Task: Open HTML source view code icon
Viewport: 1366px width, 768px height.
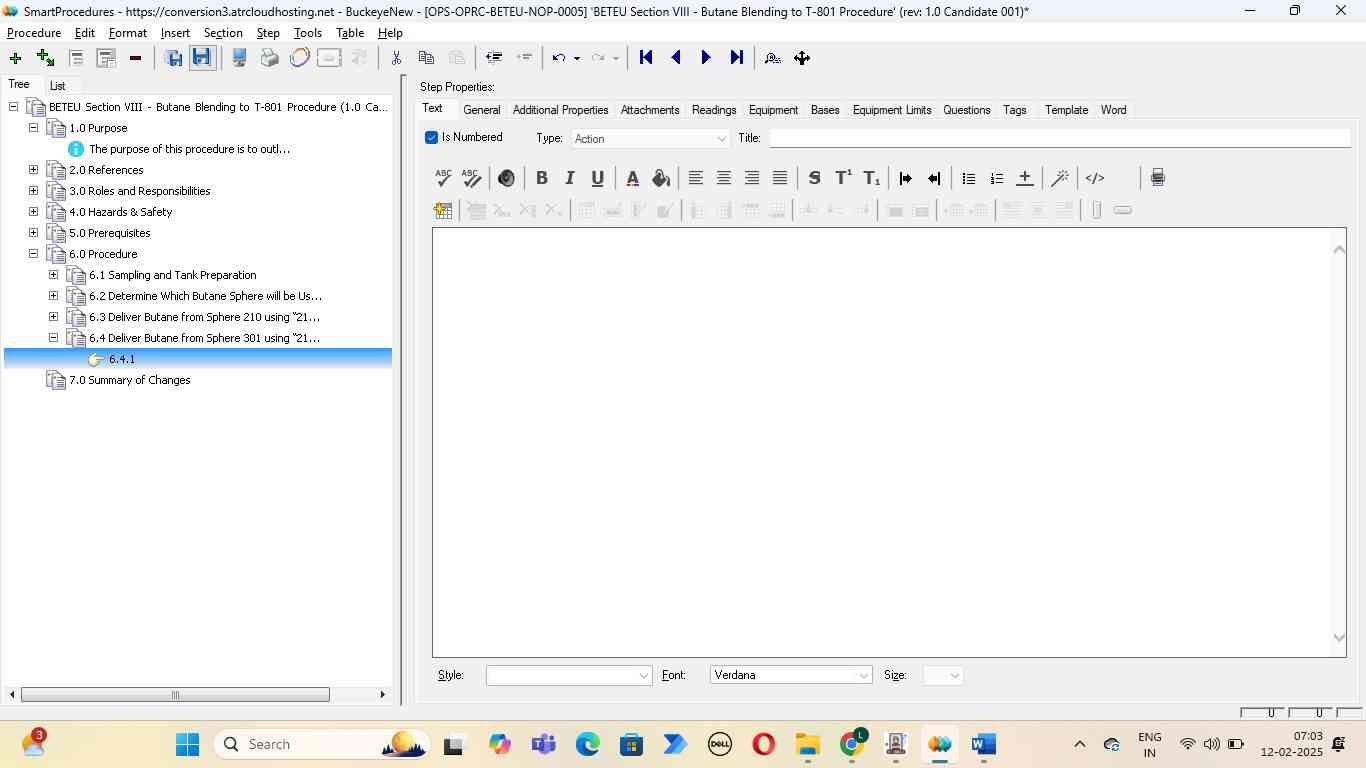Action: coord(1095,178)
